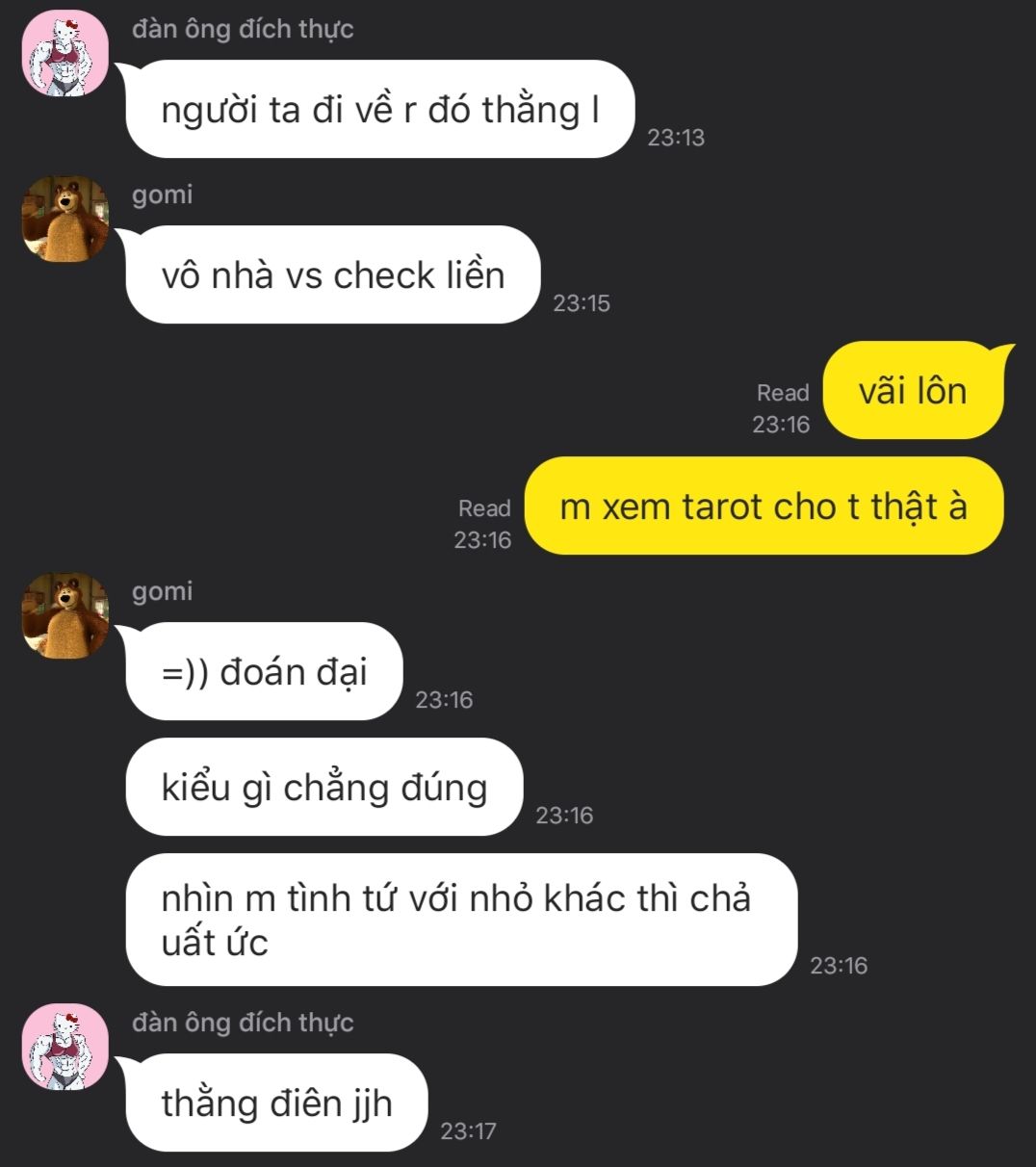Tap the Hello Kitty avatar at top

pos(65,54)
